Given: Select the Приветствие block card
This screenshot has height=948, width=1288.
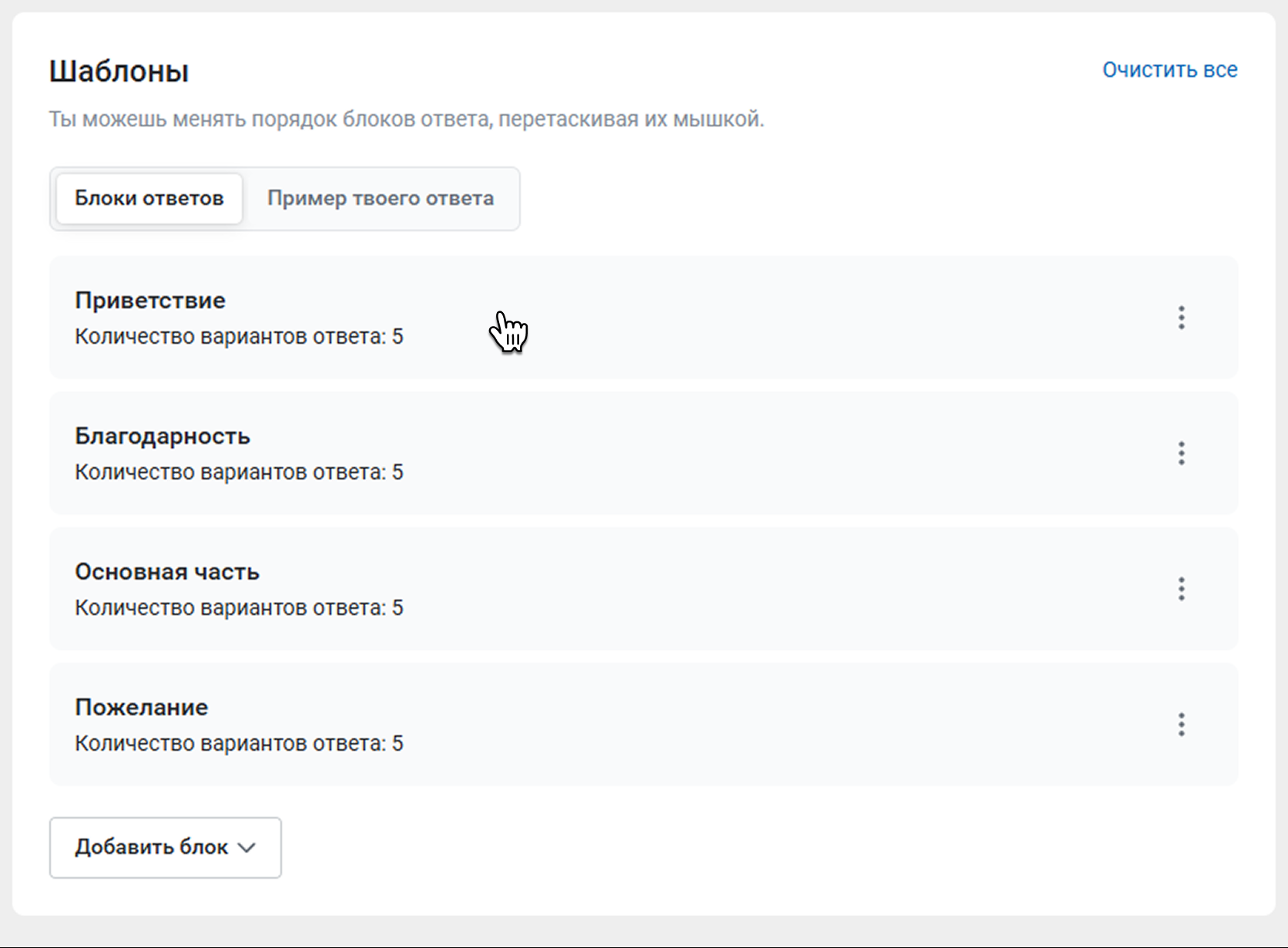Looking at the screenshot, I should [x=693, y=318].
